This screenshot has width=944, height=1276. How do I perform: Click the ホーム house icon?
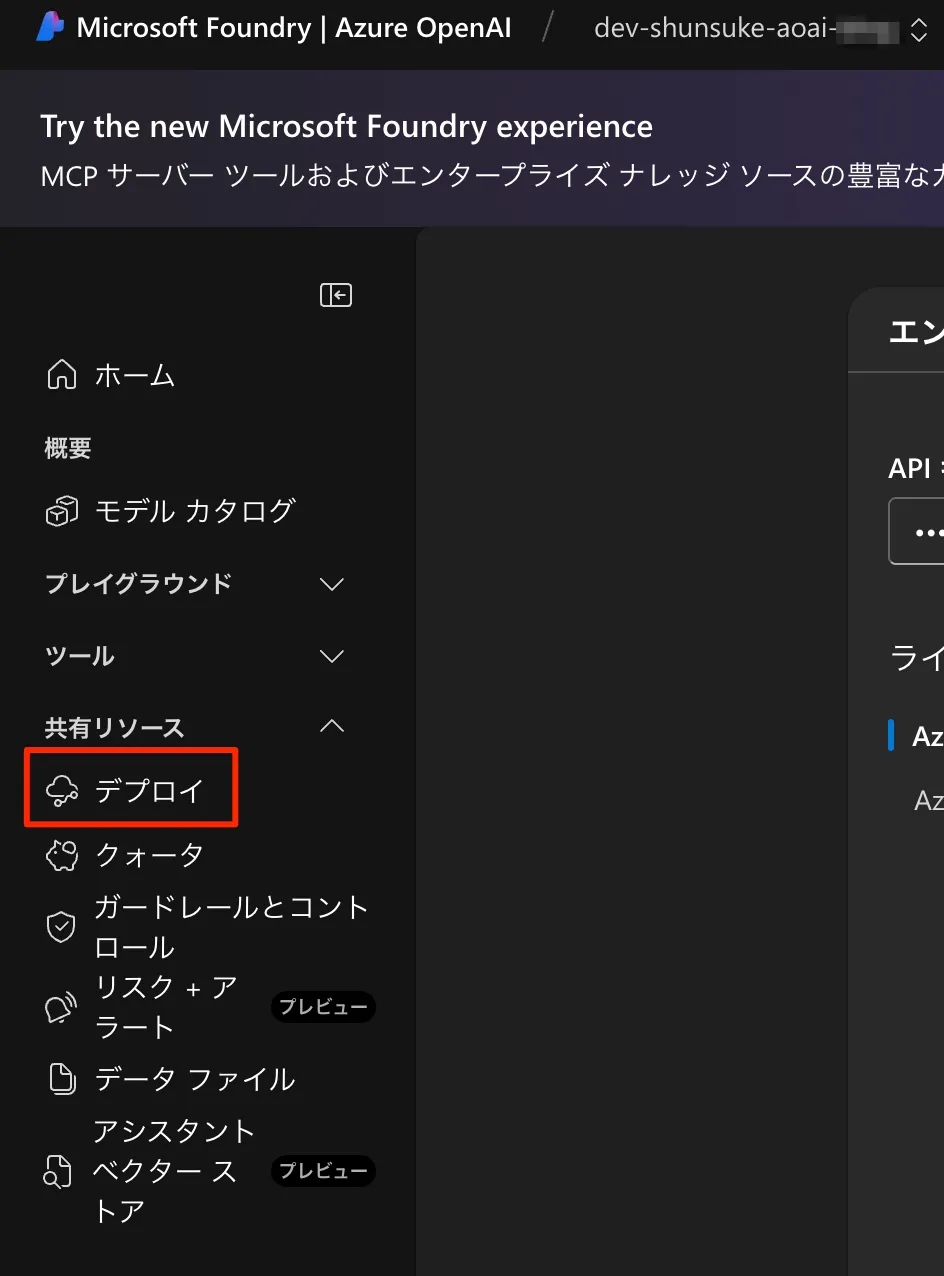click(62, 375)
